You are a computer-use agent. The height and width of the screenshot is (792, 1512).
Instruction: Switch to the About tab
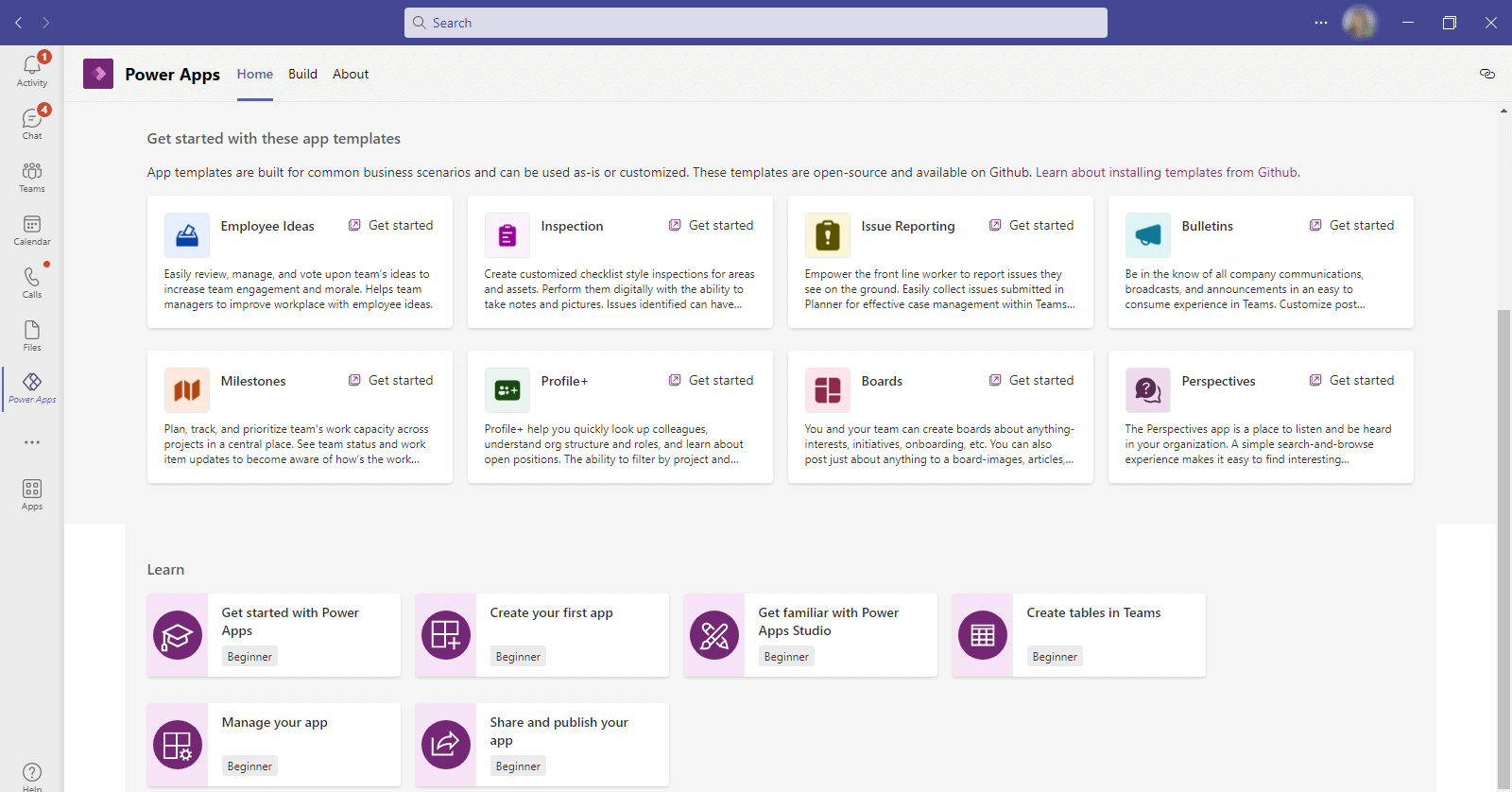(x=351, y=74)
